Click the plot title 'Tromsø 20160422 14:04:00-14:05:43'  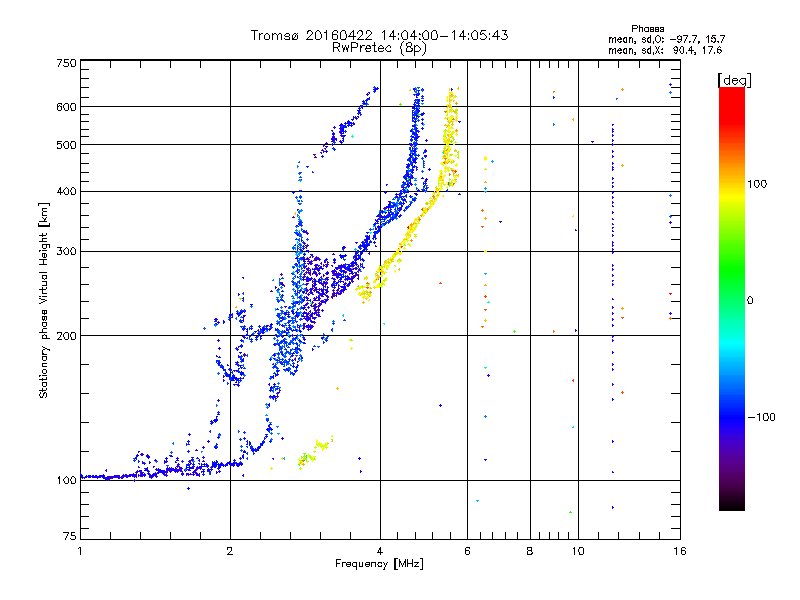point(379,35)
